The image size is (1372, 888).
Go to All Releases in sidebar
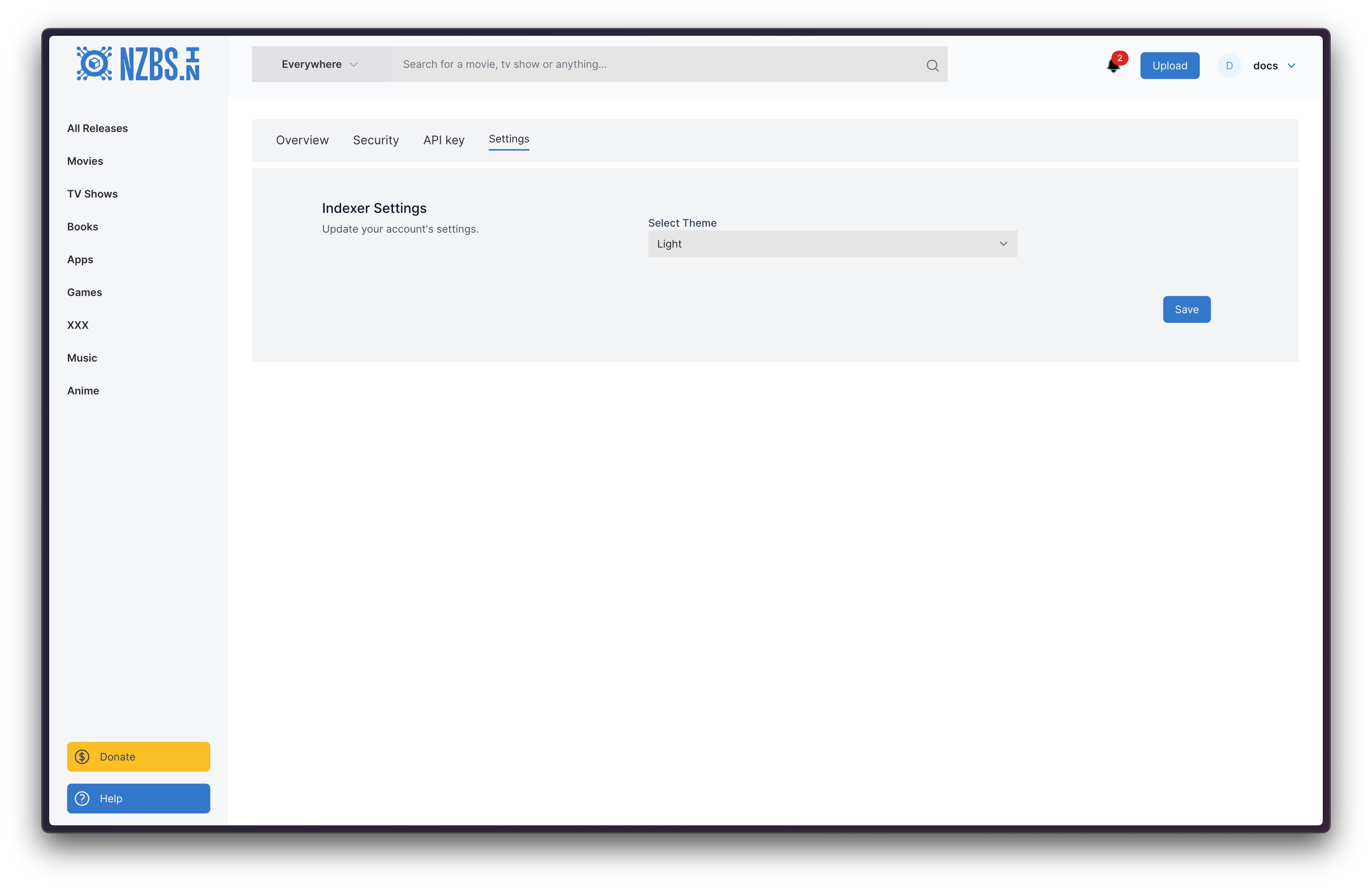click(97, 129)
